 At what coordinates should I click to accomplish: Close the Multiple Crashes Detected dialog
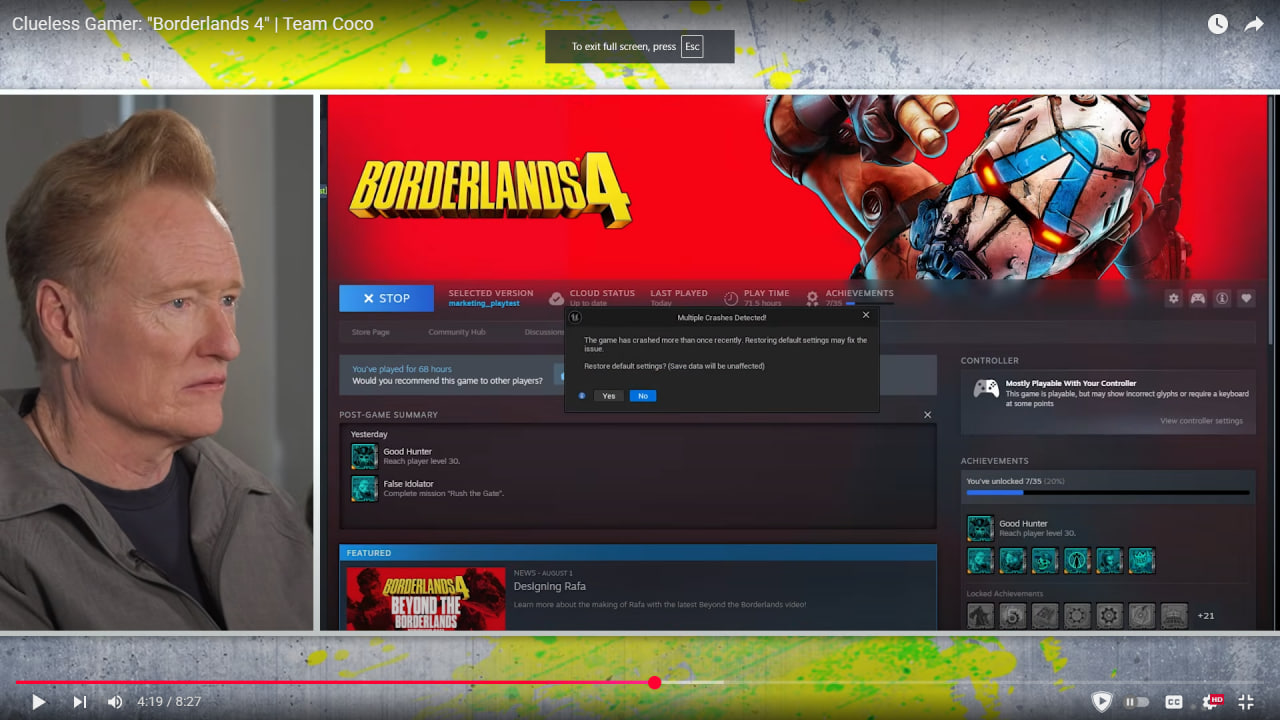click(866, 315)
